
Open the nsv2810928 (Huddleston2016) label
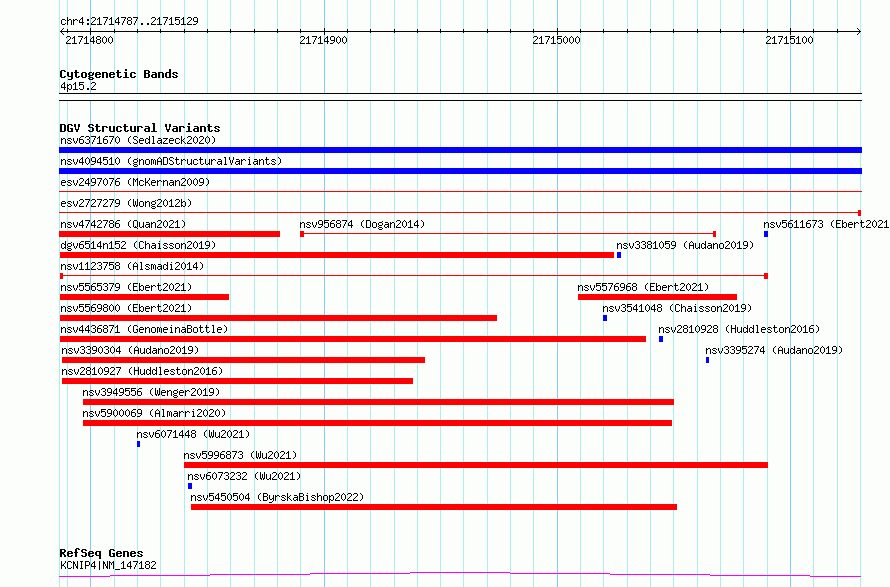pyautogui.click(x=739, y=329)
